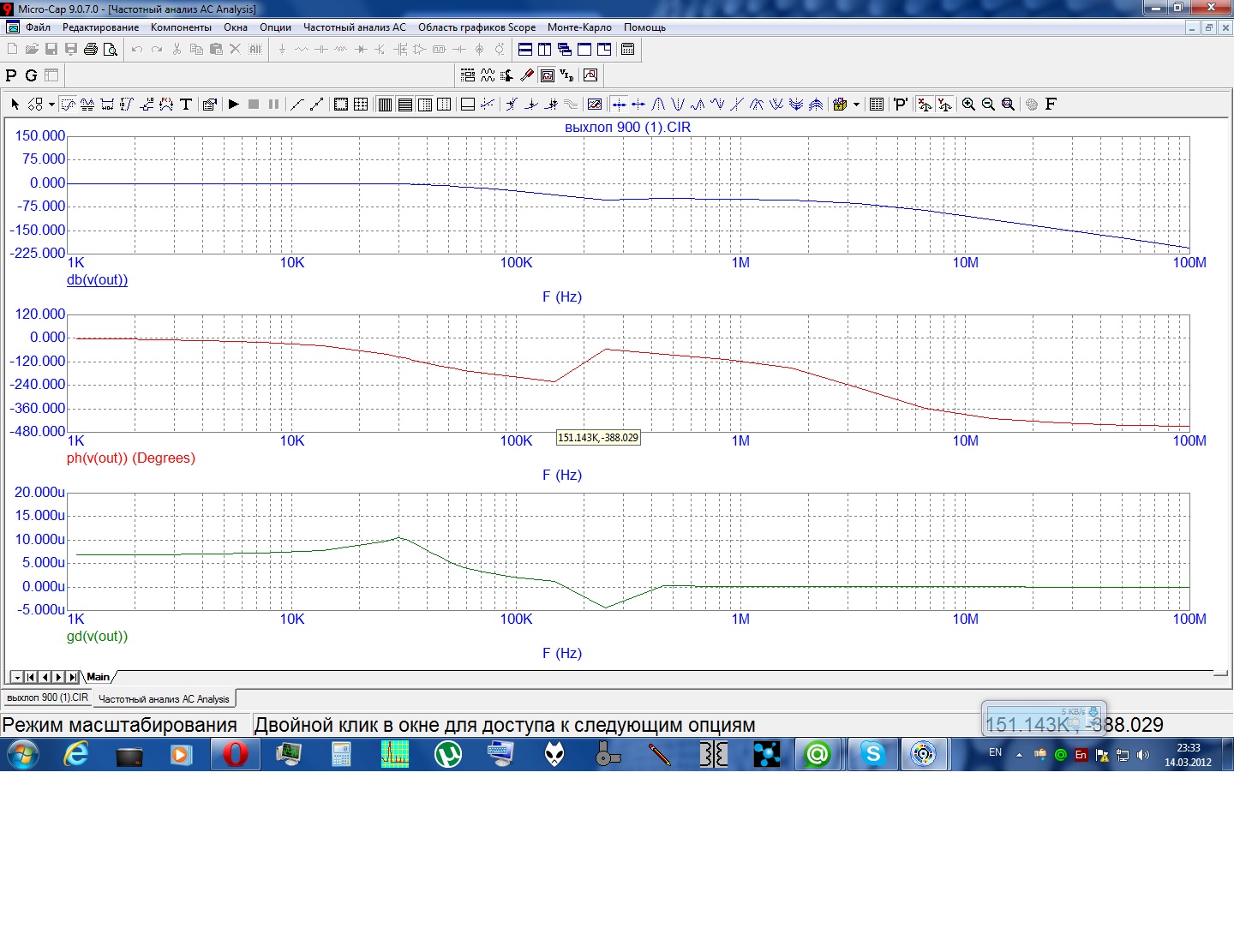Switch to Частотный анализ AC Analysis tab
Viewport: 1234px width, 952px height.
(164, 698)
